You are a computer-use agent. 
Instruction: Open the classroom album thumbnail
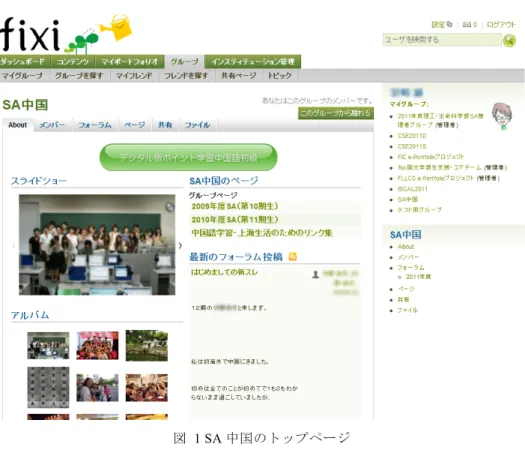[48, 346]
